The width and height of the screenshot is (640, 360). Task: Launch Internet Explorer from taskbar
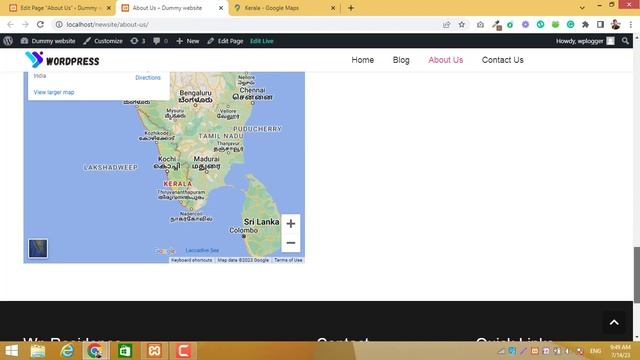click(67, 351)
